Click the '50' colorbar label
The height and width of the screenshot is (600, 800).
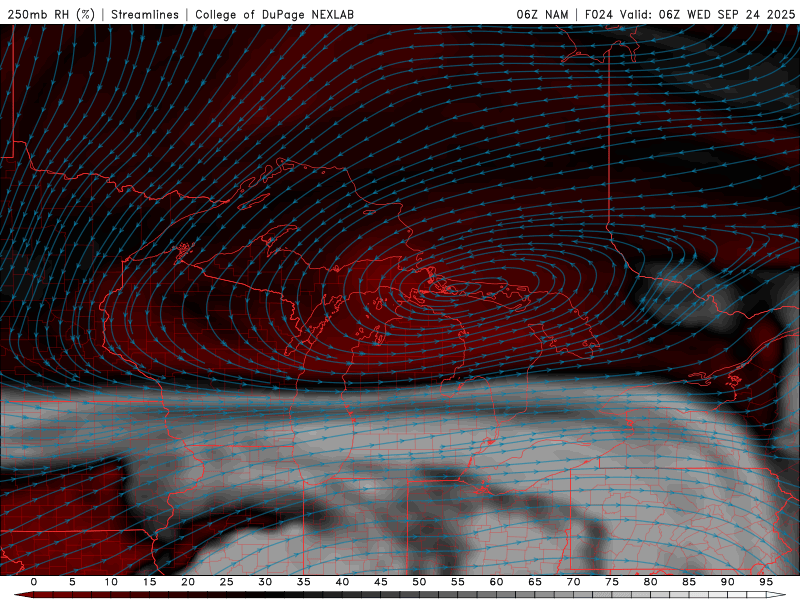419,582
